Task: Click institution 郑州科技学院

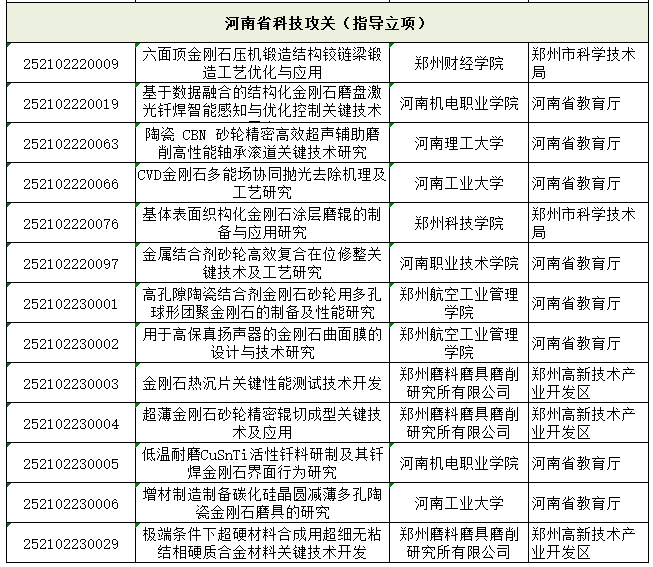Action: click(459, 223)
